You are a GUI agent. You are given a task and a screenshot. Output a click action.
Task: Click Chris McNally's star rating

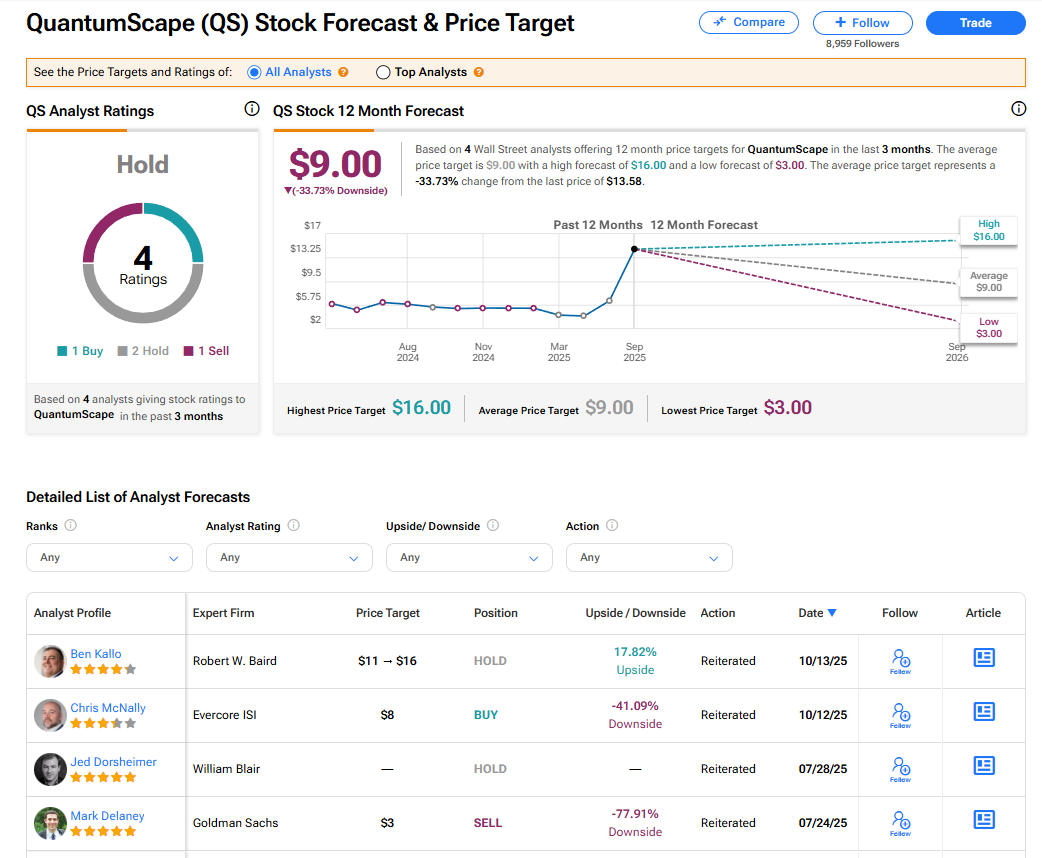pyautogui.click(x=103, y=723)
